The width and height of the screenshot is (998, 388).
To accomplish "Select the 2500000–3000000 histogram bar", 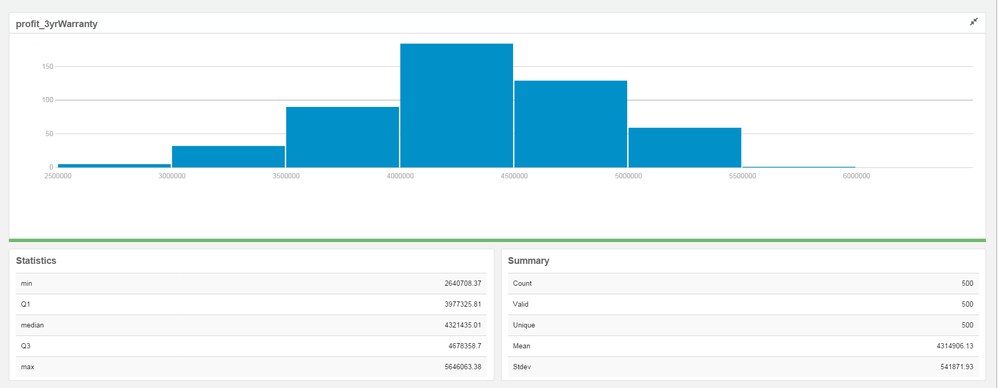I will 115,165.
